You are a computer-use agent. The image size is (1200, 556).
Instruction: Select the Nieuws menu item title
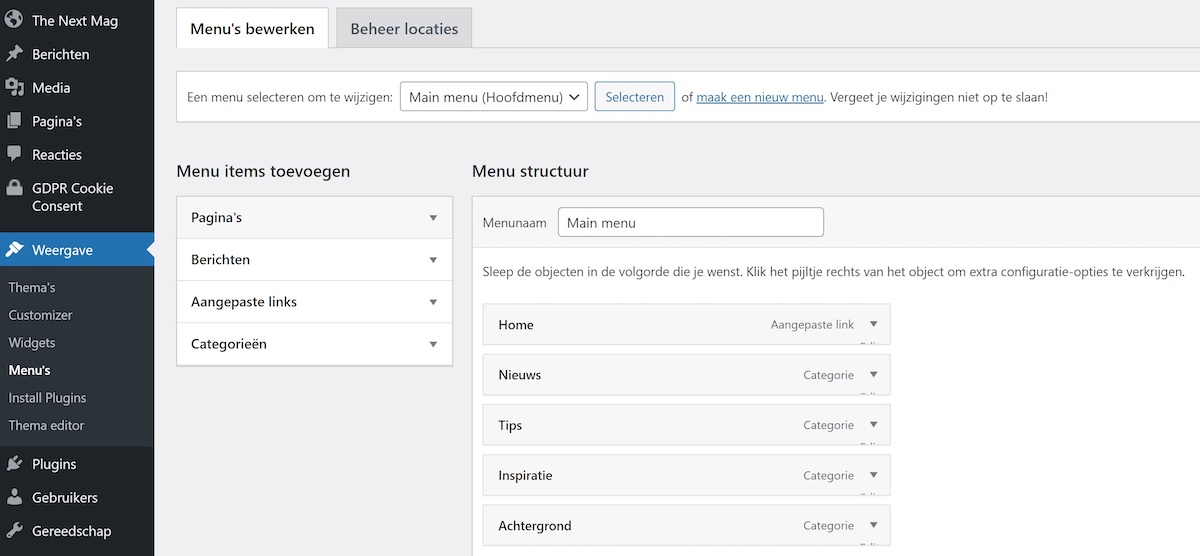tap(520, 375)
